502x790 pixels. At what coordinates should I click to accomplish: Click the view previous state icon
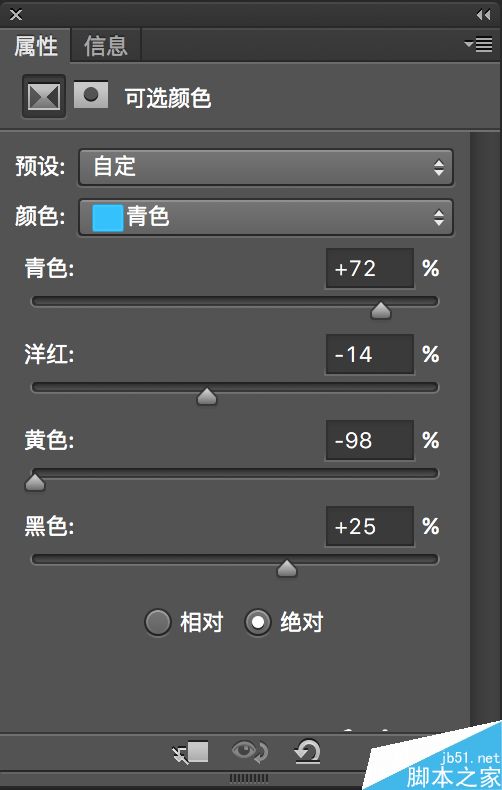250,752
